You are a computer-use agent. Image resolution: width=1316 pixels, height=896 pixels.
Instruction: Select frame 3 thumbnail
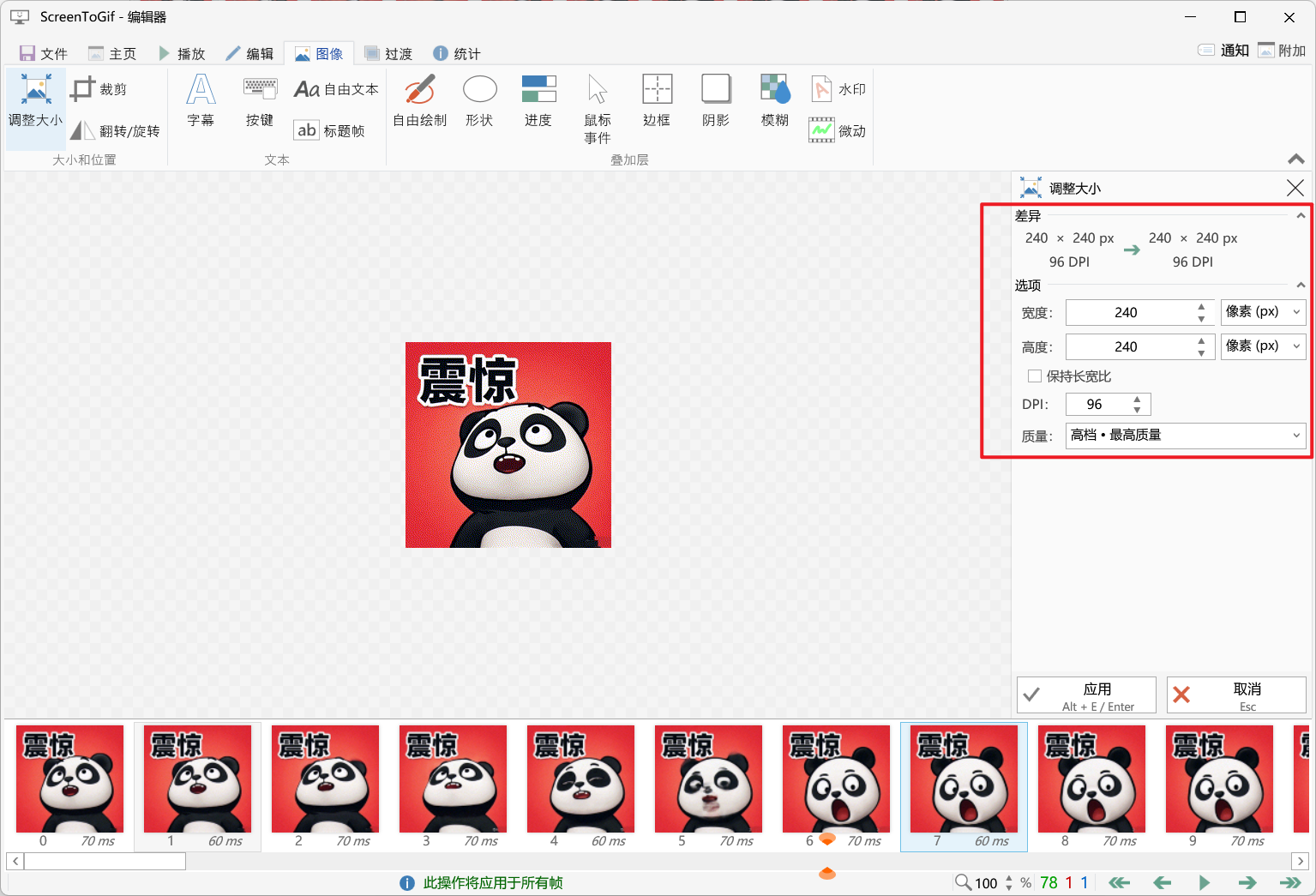(x=453, y=786)
